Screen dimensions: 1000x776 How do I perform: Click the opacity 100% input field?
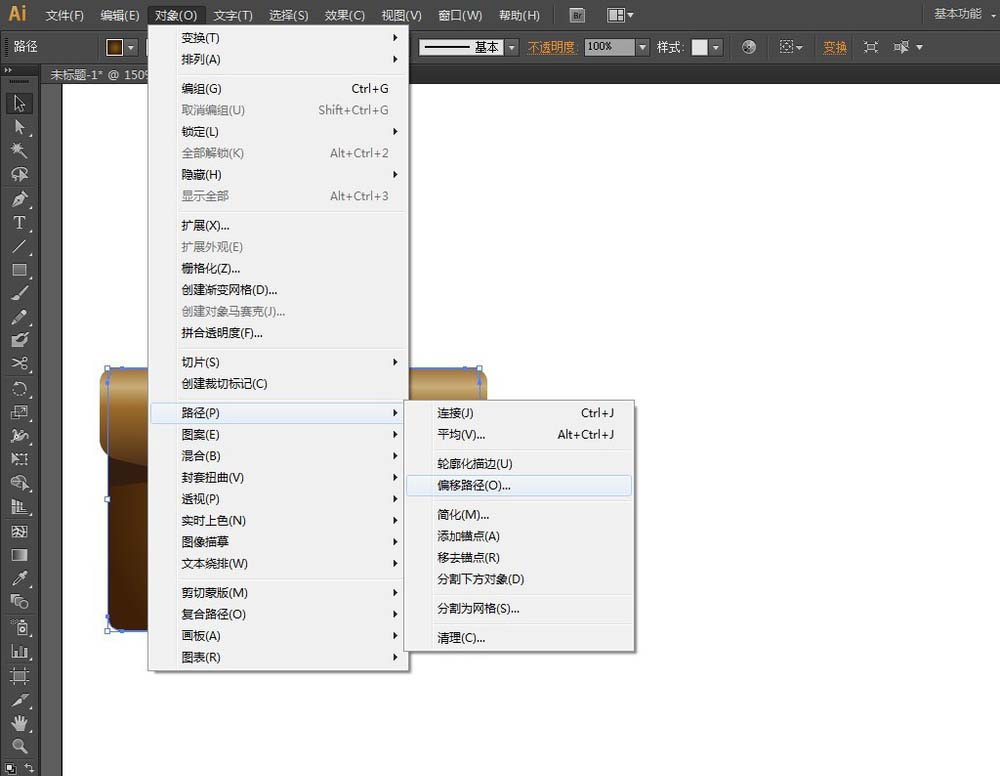point(610,47)
